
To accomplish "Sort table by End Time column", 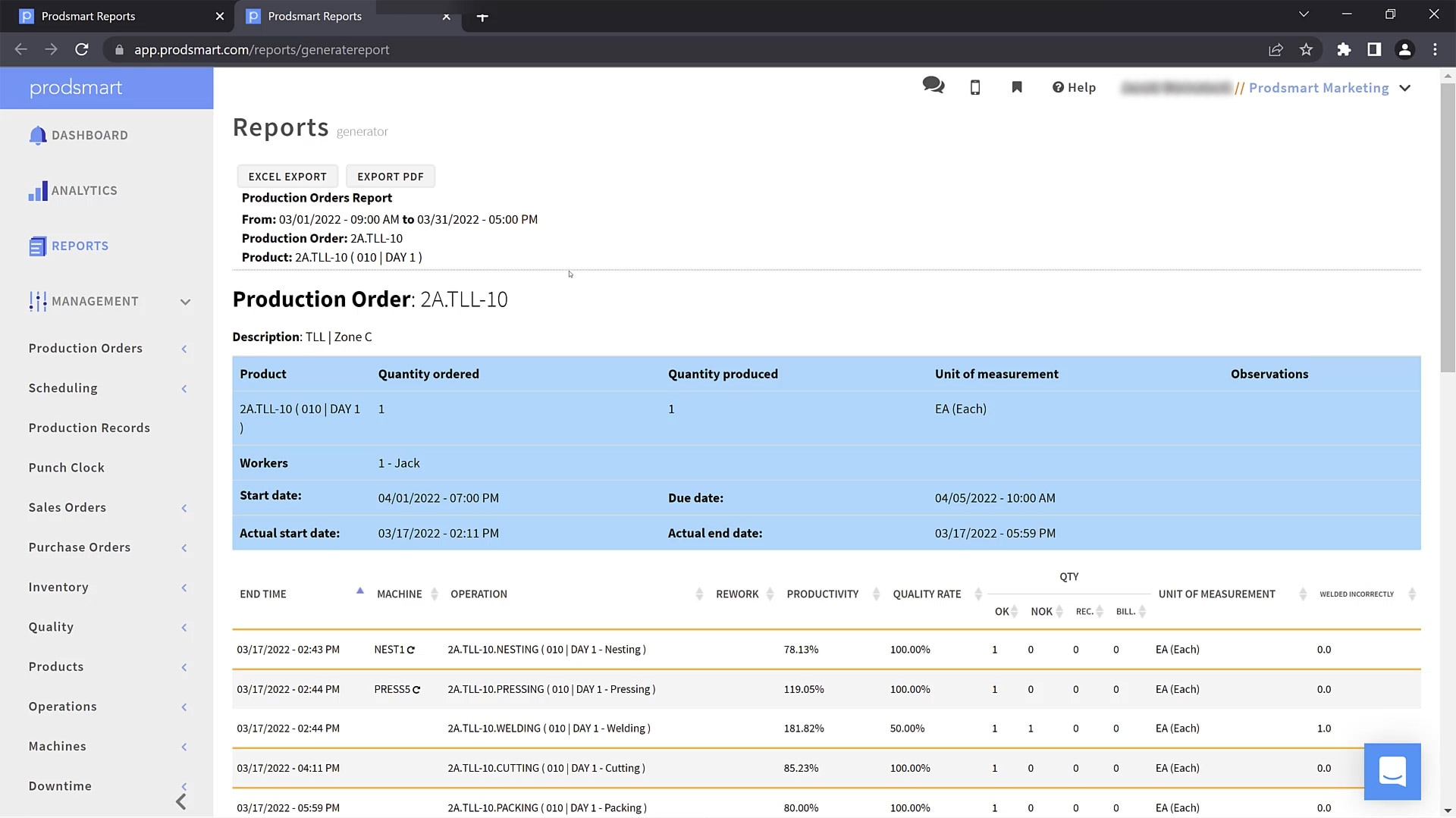I will tap(263, 594).
